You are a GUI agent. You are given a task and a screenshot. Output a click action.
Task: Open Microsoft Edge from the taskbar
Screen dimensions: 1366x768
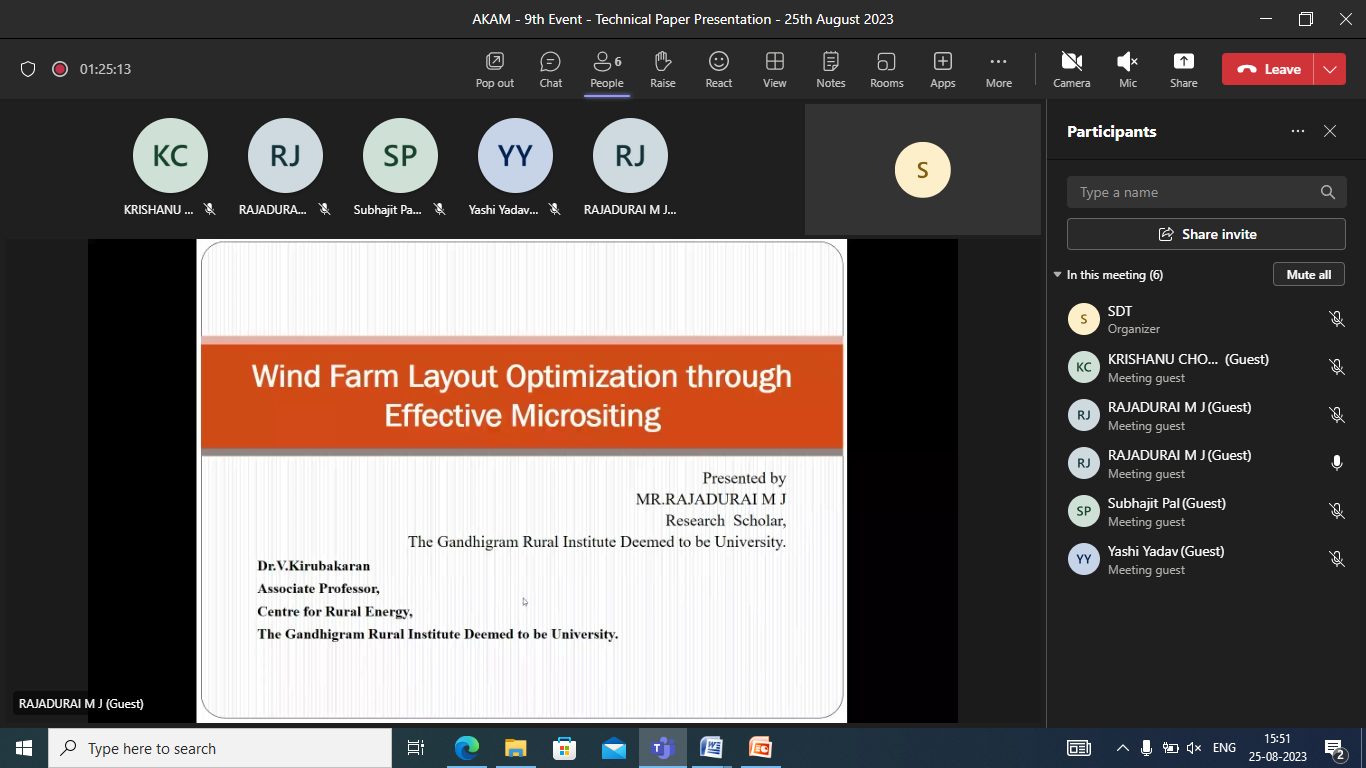(x=467, y=748)
